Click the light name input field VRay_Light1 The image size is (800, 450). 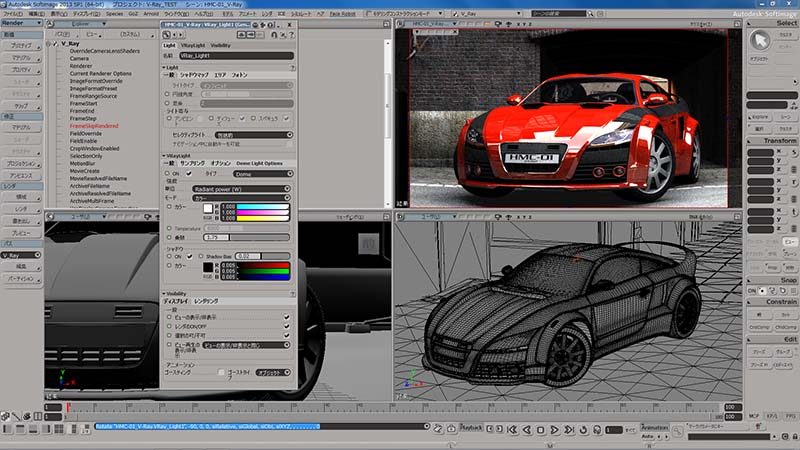[236, 56]
